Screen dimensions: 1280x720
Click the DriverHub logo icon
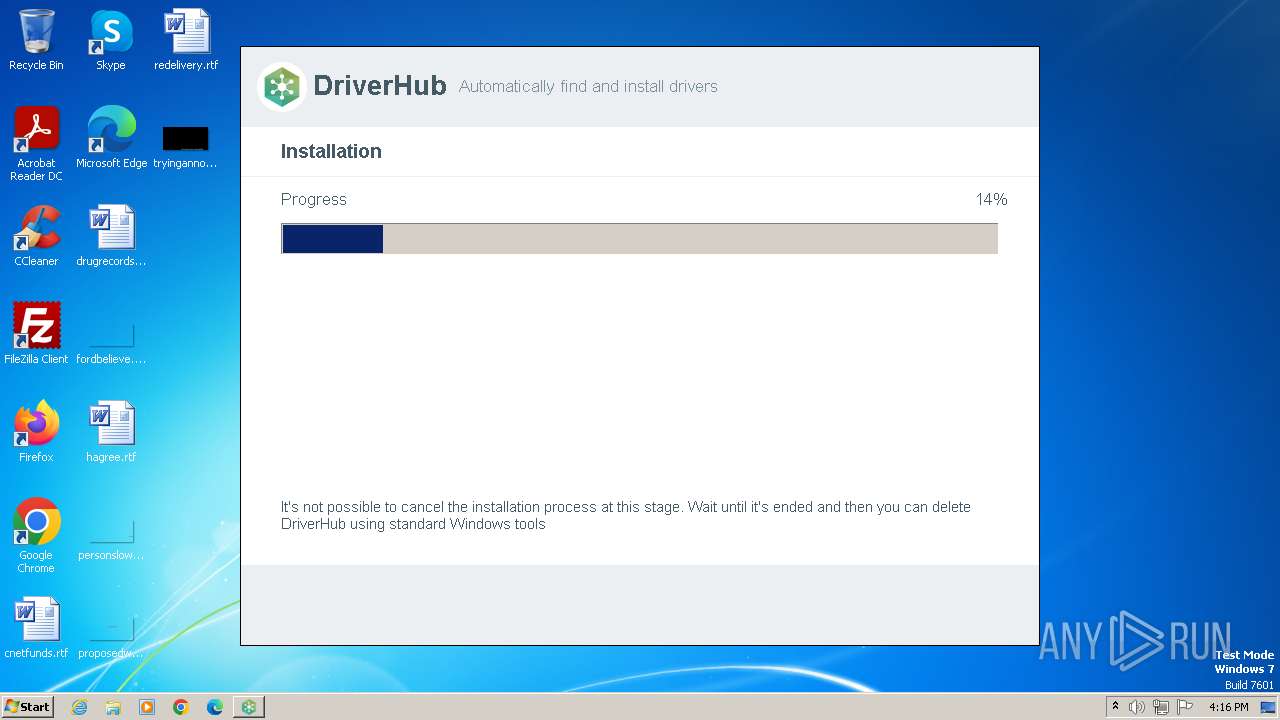click(282, 87)
